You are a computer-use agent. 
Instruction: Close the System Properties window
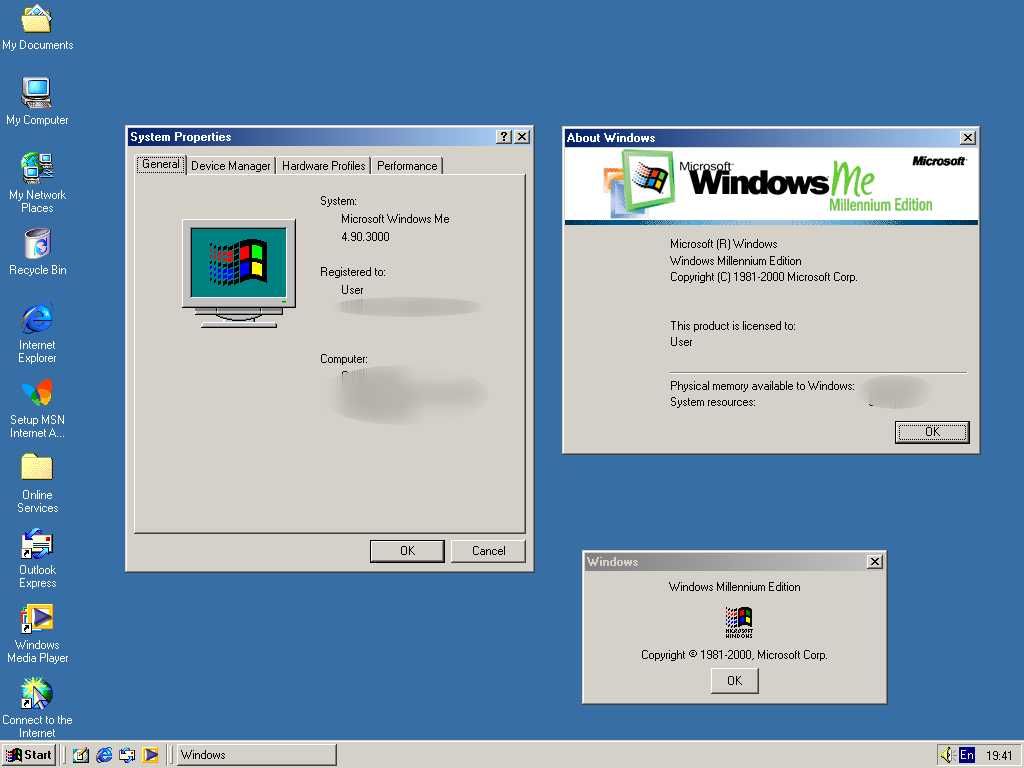pyautogui.click(x=522, y=136)
